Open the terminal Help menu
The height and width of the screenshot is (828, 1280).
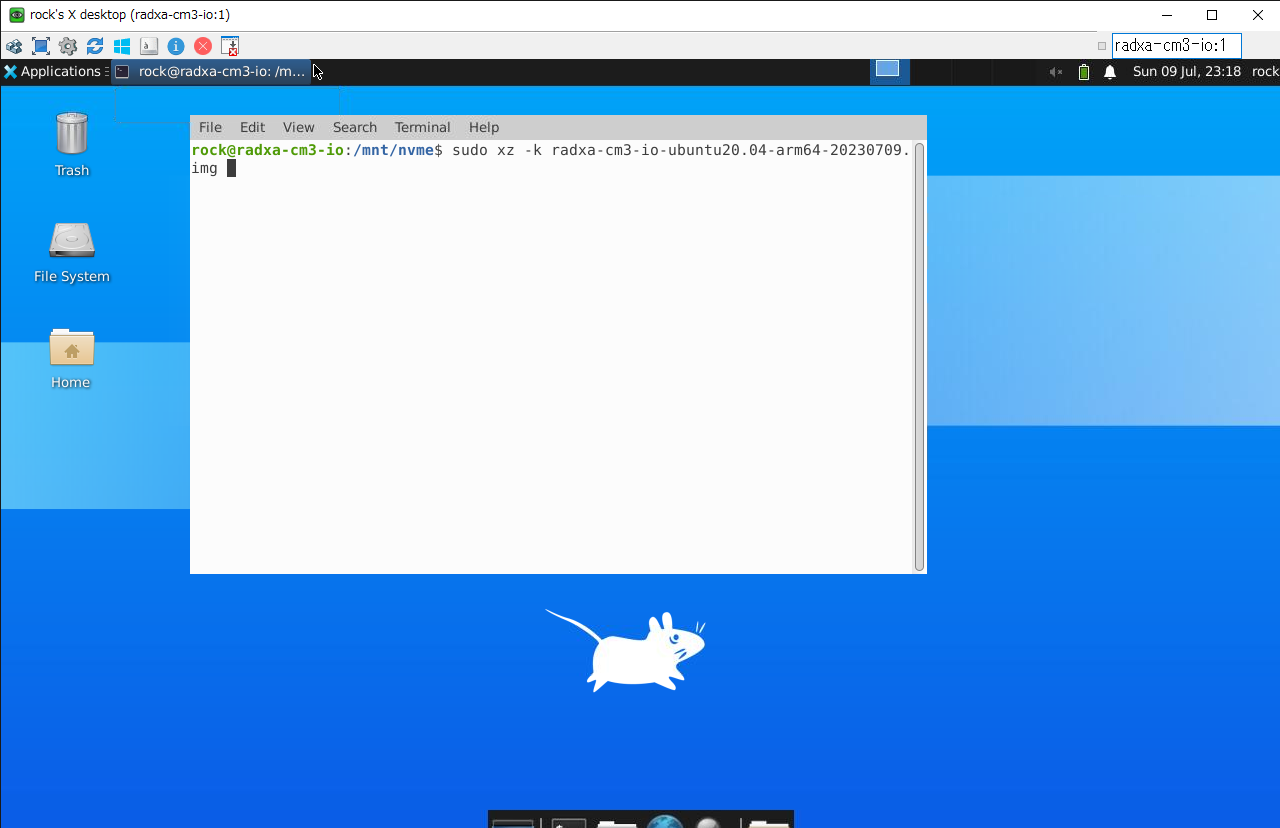coord(484,127)
